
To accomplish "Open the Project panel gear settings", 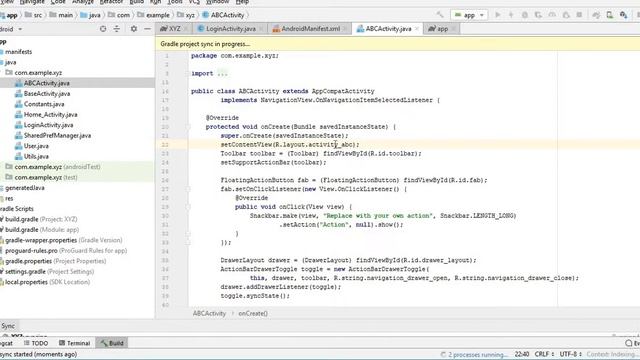I will click(x=133, y=29).
